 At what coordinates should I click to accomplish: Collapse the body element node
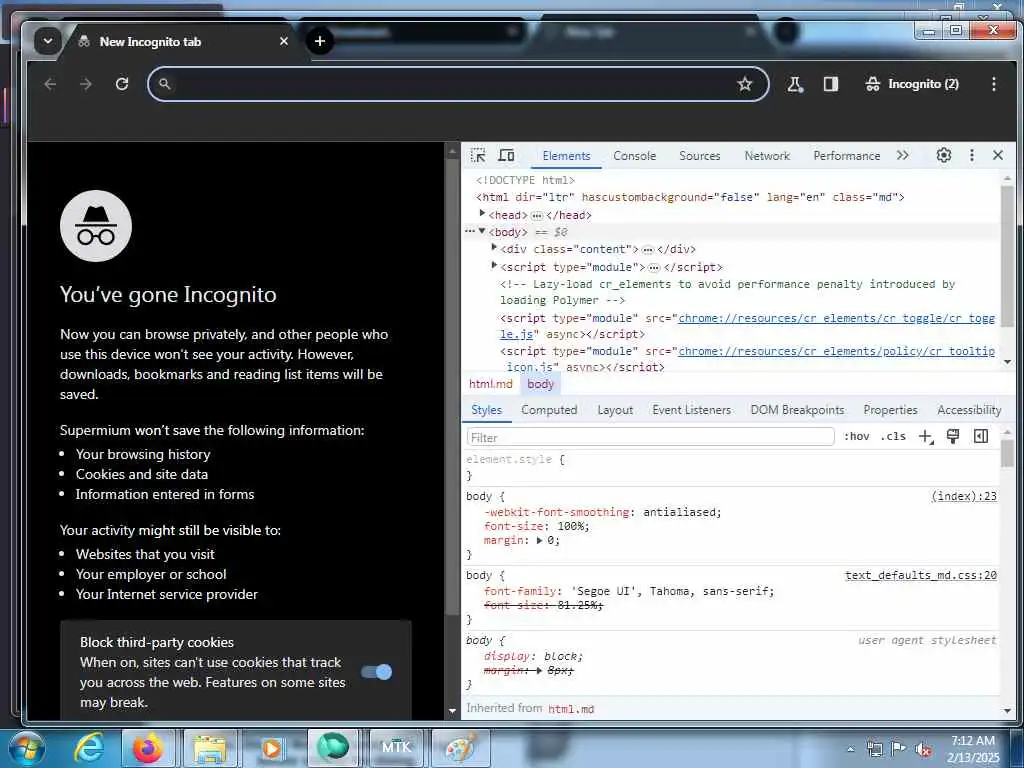pyautogui.click(x=482, y=231)
